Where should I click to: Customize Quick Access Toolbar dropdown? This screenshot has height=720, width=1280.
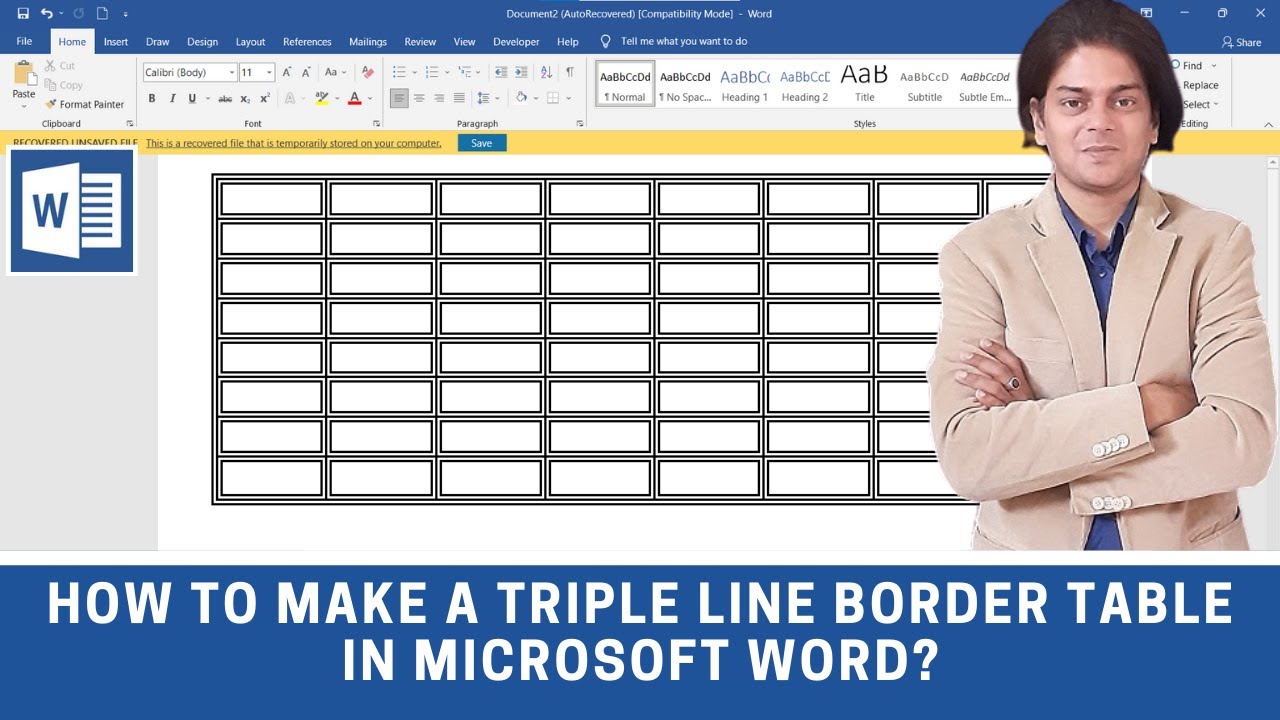pos(125,14)
